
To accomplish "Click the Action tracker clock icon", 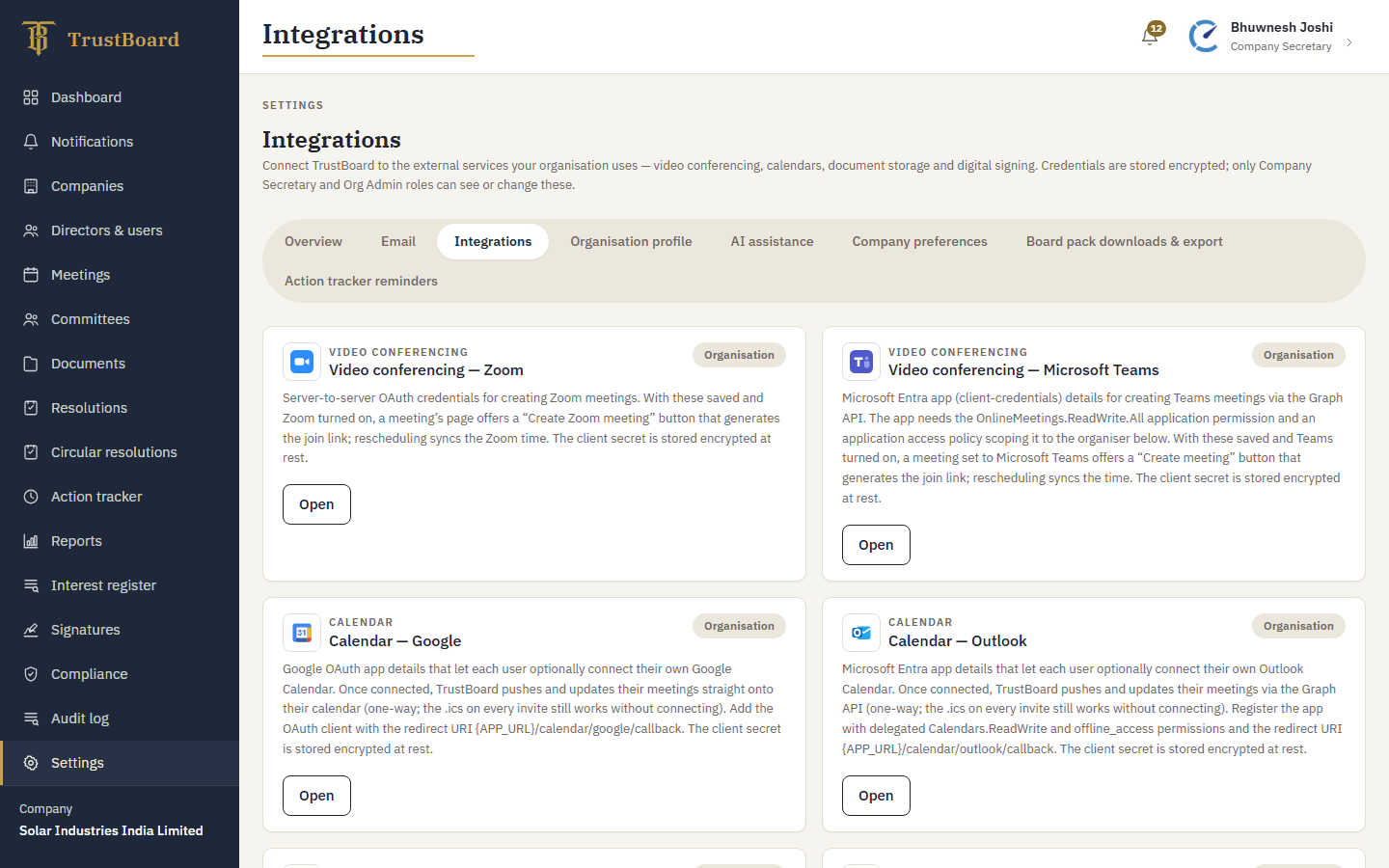I will 31,497.
